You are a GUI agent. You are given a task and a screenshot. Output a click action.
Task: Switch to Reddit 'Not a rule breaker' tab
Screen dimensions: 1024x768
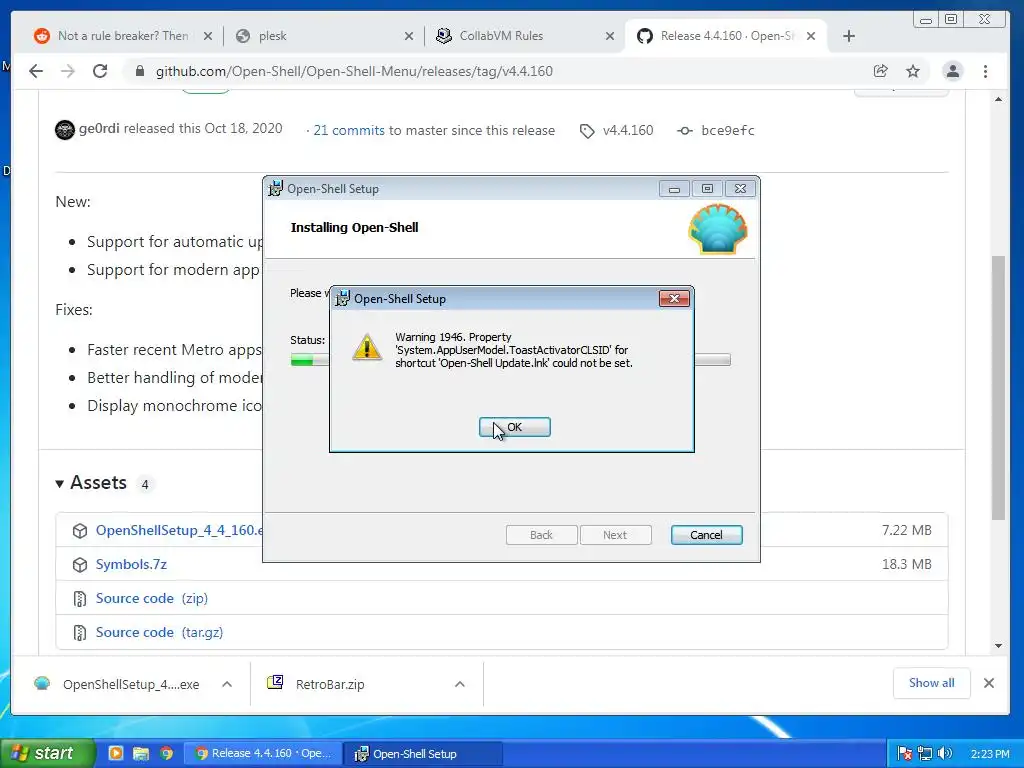pyautogui.click(x=122, y=36)
